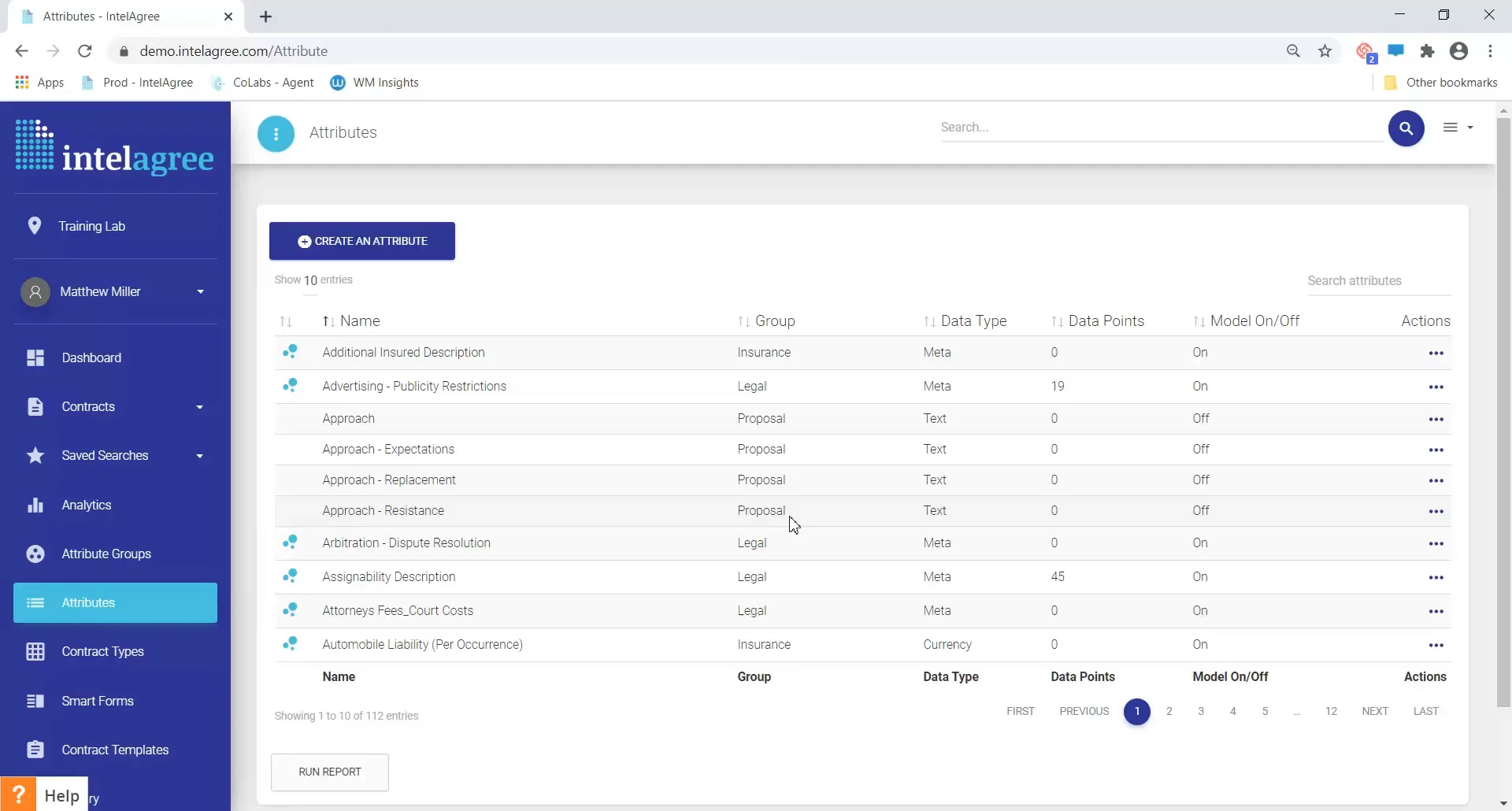Sort table by Data Type column
Viewport: 1512px width, 811px height.
point(965,321)
